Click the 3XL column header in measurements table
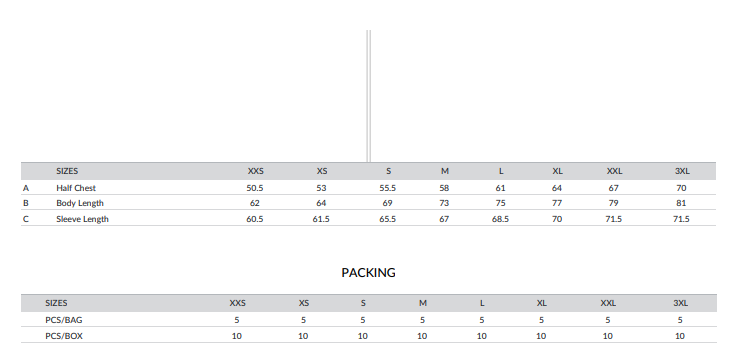 (x=682, y=171)
